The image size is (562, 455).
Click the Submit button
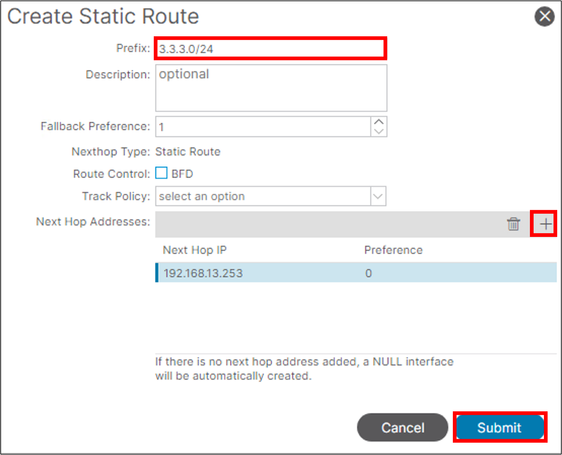500,427
